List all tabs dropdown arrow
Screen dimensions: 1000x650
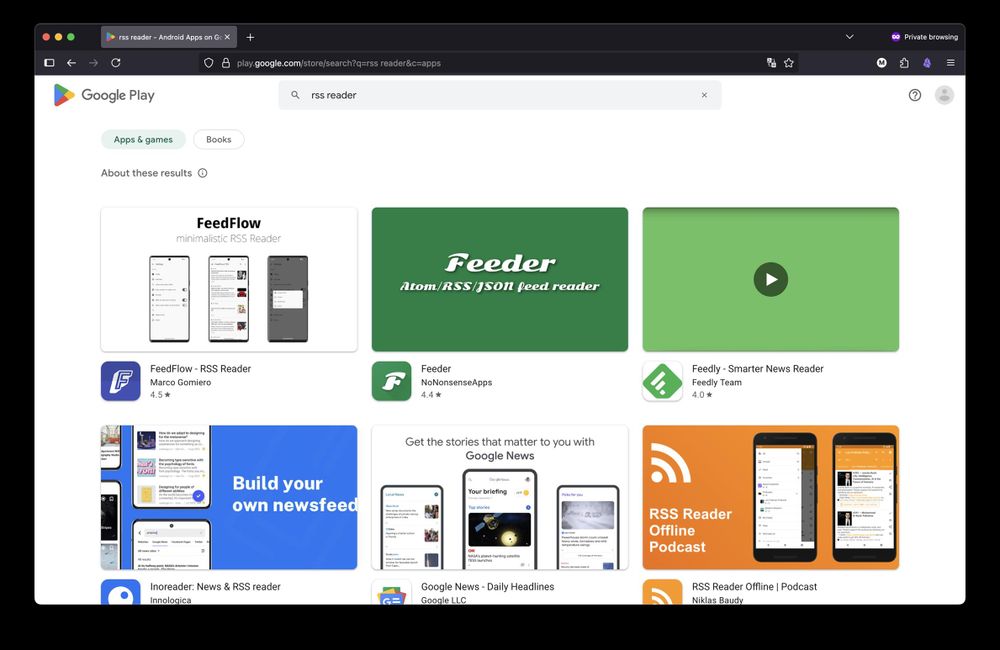point(849,37)
